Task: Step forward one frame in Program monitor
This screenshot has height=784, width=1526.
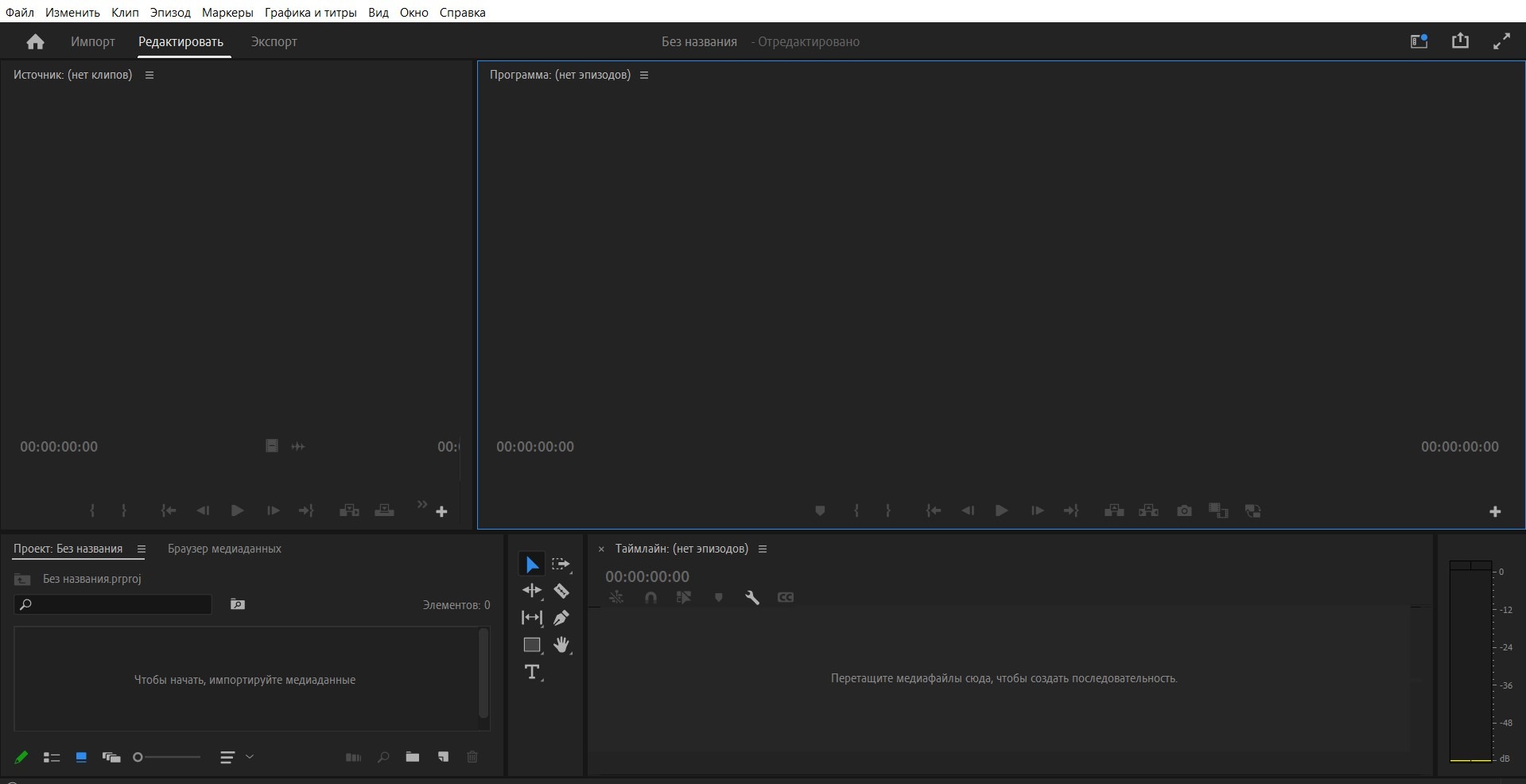Action: pyautogui.click(x=1037, y=510)
